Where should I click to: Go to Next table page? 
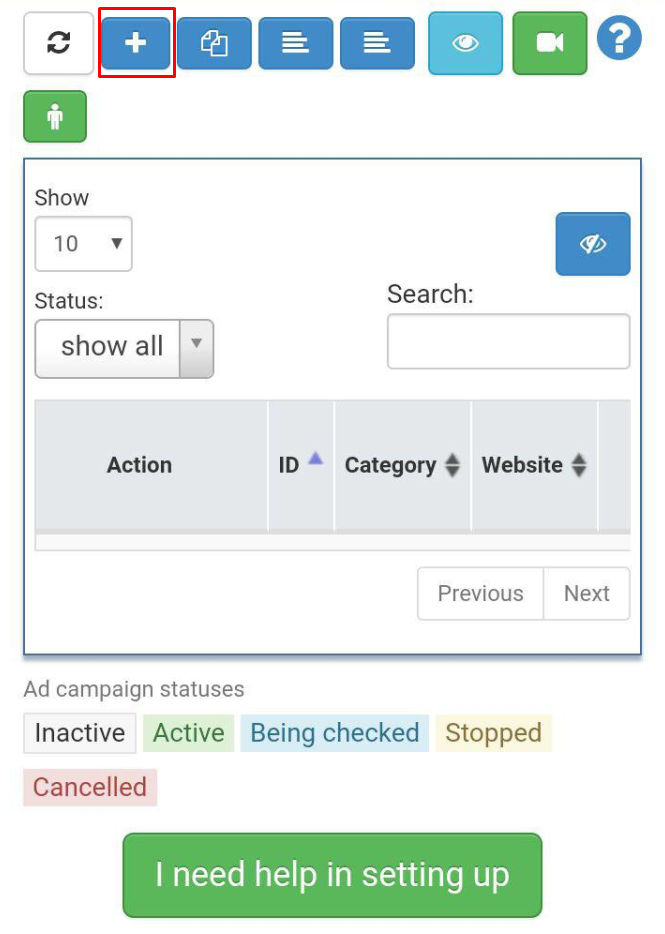(x=587, y=594)
